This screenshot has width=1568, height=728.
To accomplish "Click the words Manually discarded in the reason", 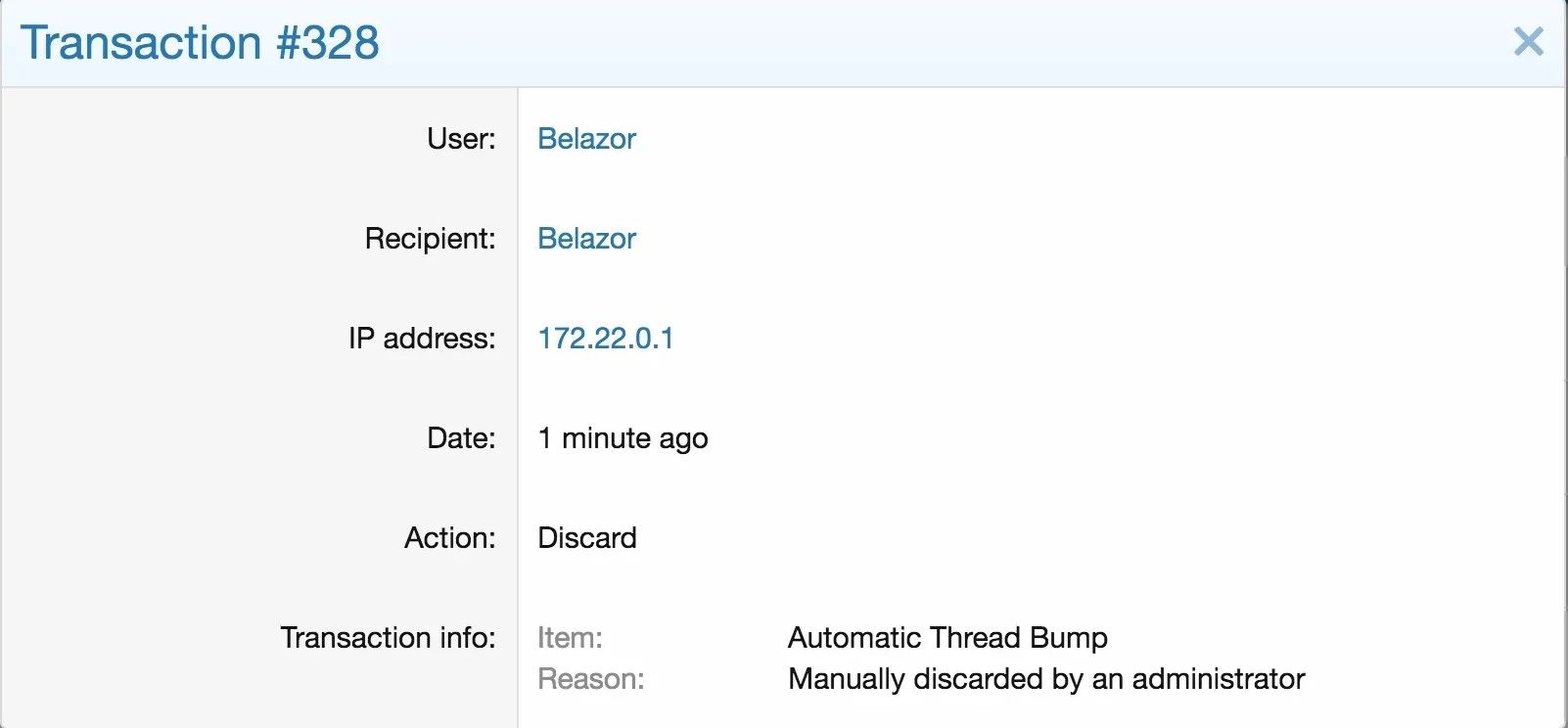I will coord(915,680).
